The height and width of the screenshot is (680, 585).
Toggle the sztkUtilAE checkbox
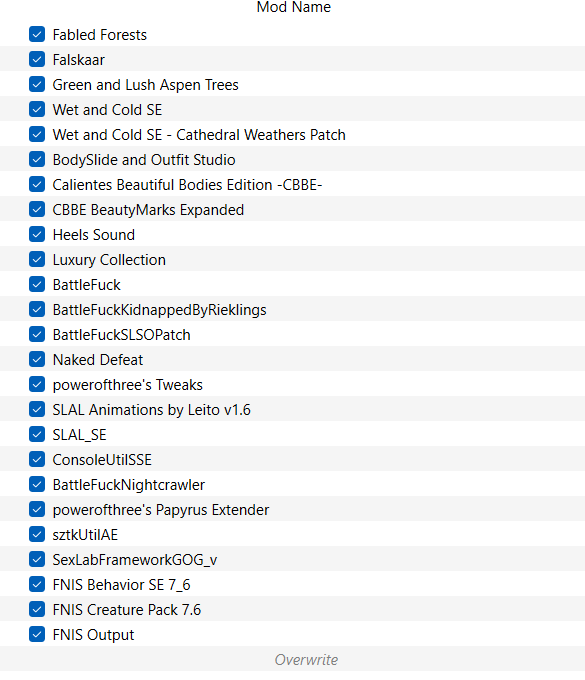(37, 535)
